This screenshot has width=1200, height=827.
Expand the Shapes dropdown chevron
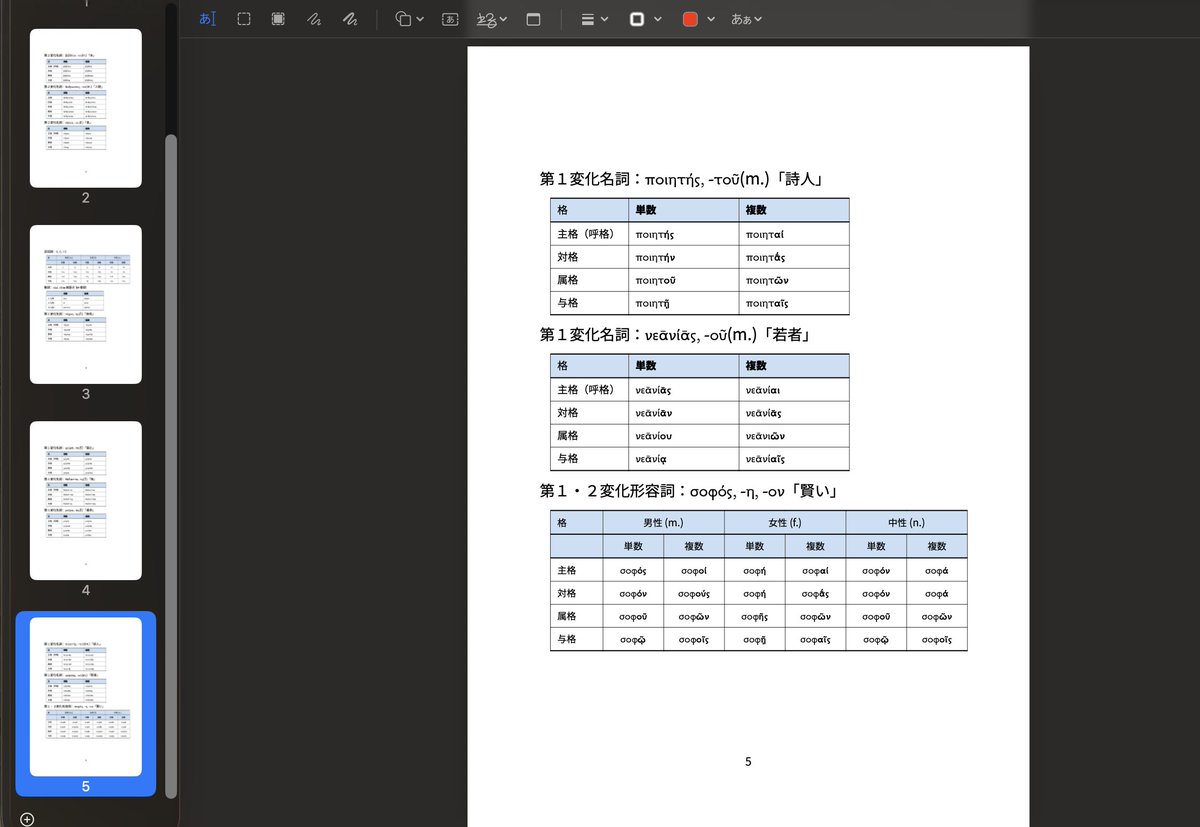pos(420,19)
